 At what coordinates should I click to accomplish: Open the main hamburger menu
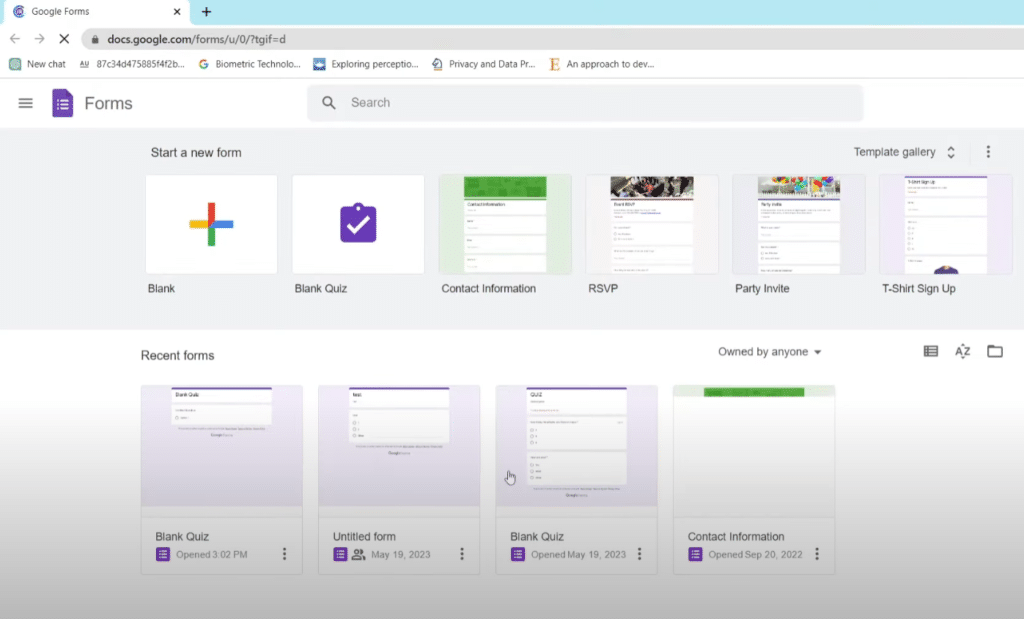coord(25,103)
